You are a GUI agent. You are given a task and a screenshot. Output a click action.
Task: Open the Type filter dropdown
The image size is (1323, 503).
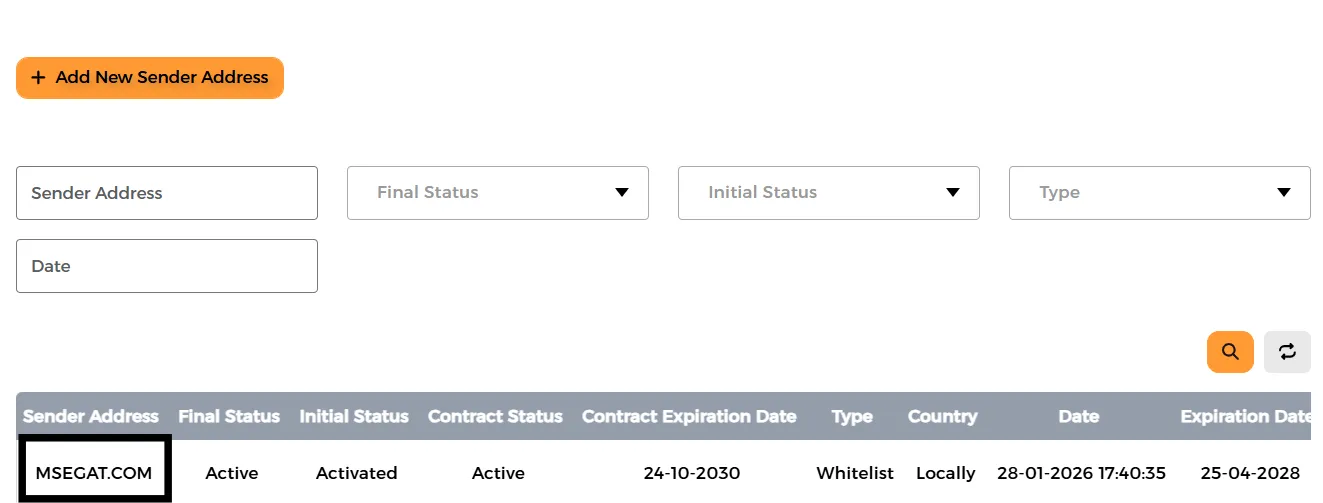1159,193
